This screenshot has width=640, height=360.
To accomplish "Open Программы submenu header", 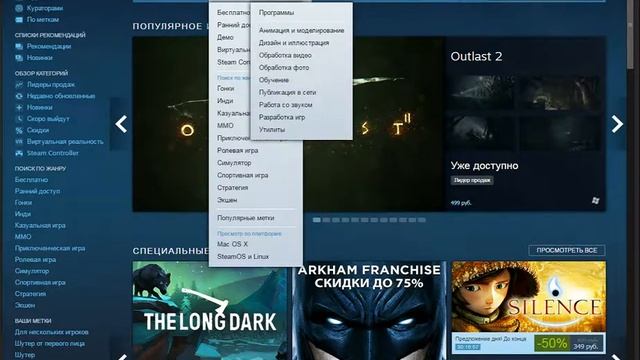I will click(x=276, y=13).
